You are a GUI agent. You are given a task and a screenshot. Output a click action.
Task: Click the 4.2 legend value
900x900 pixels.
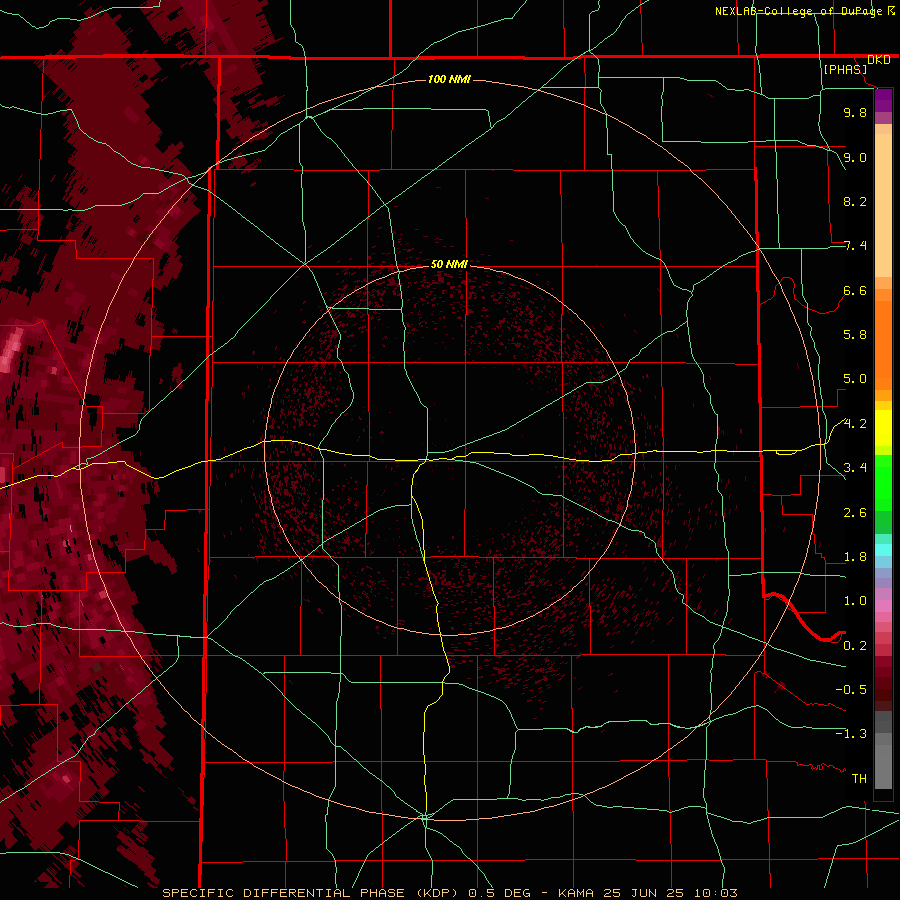click(x=855, y=424)
